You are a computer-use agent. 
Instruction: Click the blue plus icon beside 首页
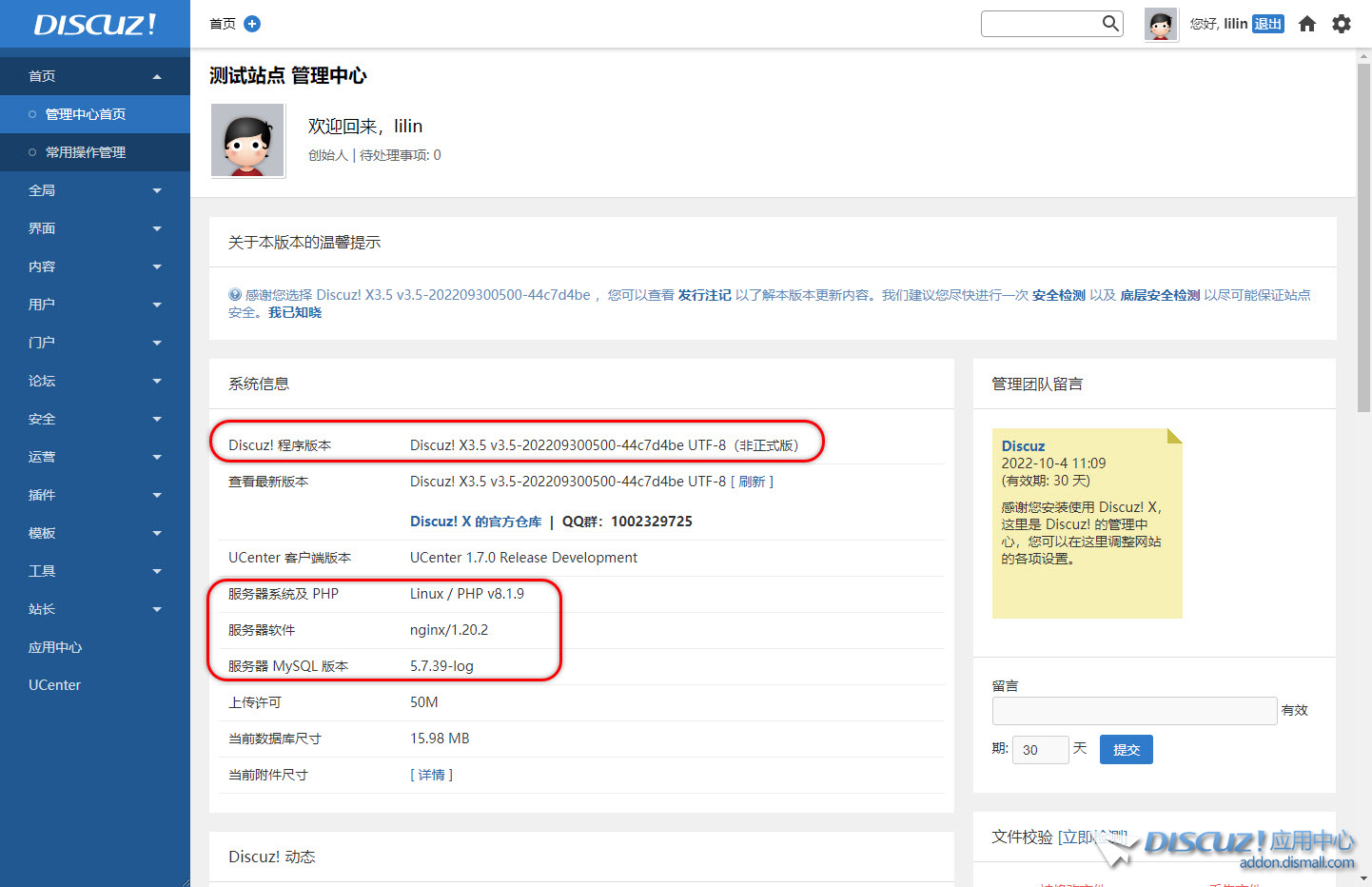[252, 24]
